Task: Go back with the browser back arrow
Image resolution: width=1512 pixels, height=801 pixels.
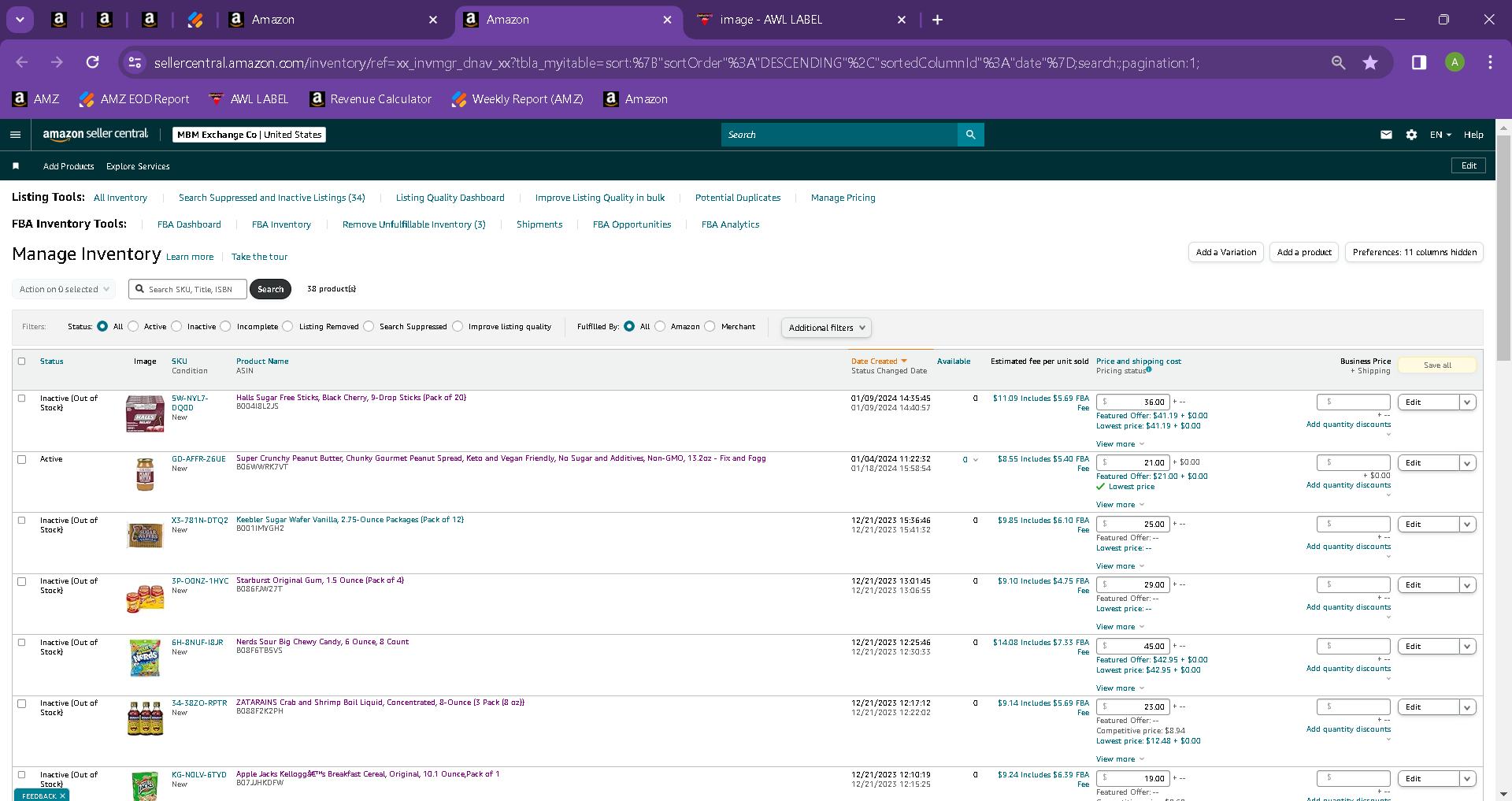Action: [22, 62]
